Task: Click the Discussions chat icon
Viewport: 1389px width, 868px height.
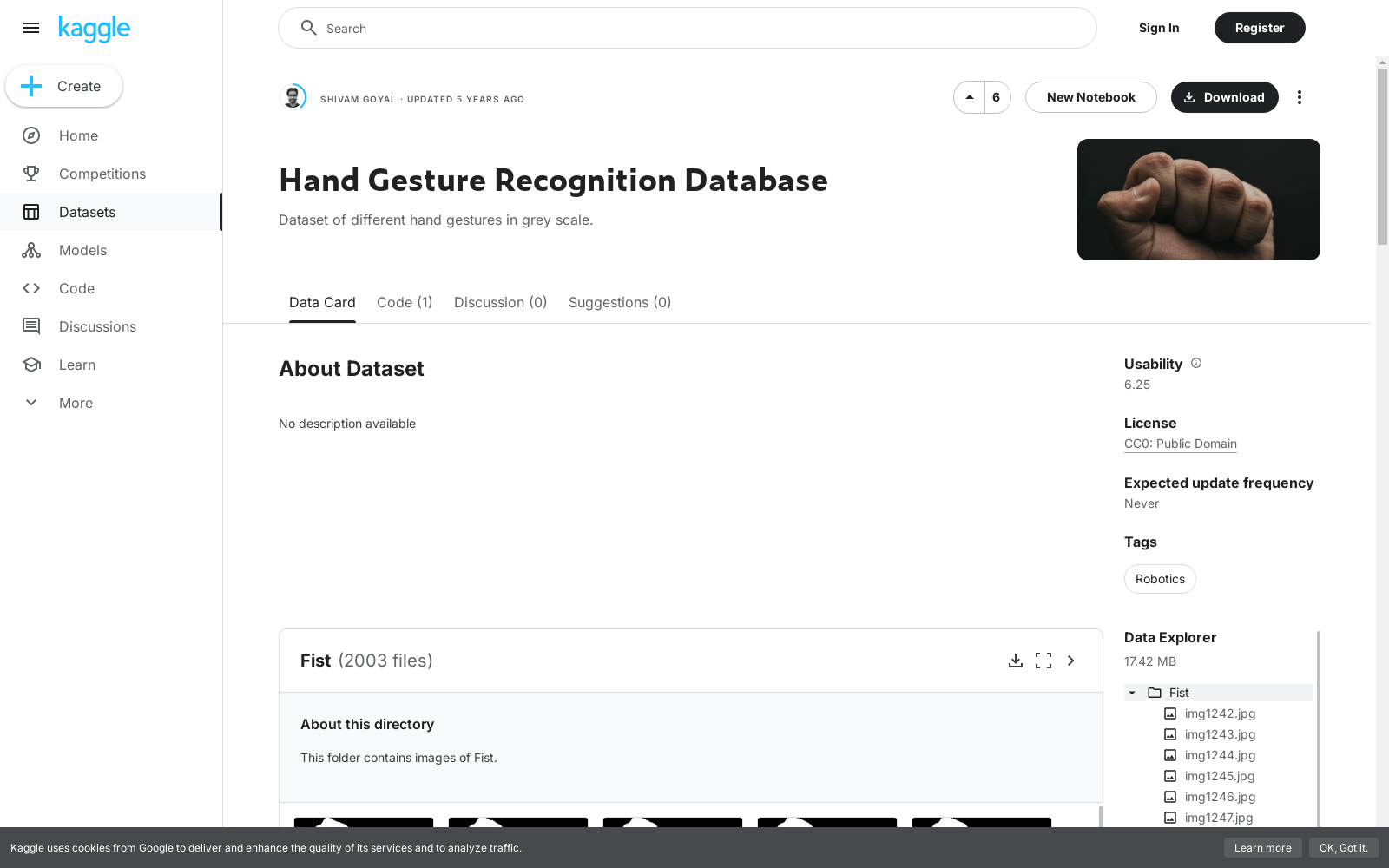Action: (31, 326)
